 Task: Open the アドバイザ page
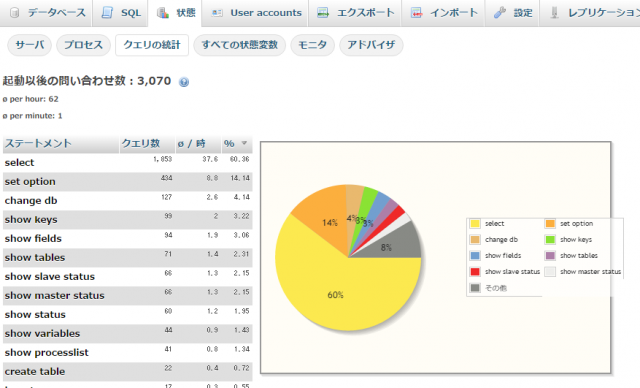click(371, 45)
